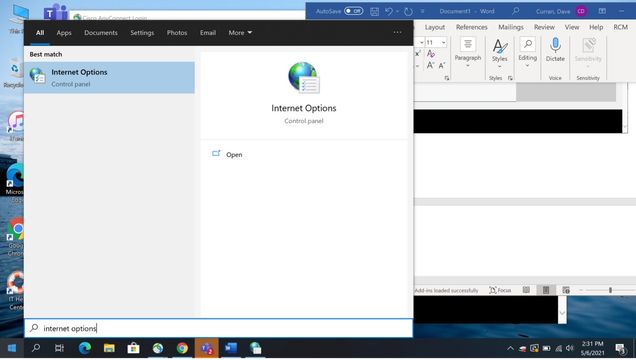Expand the More search filter dropdown
Viewport: 636px width, 360px height.
click(240, 32)
